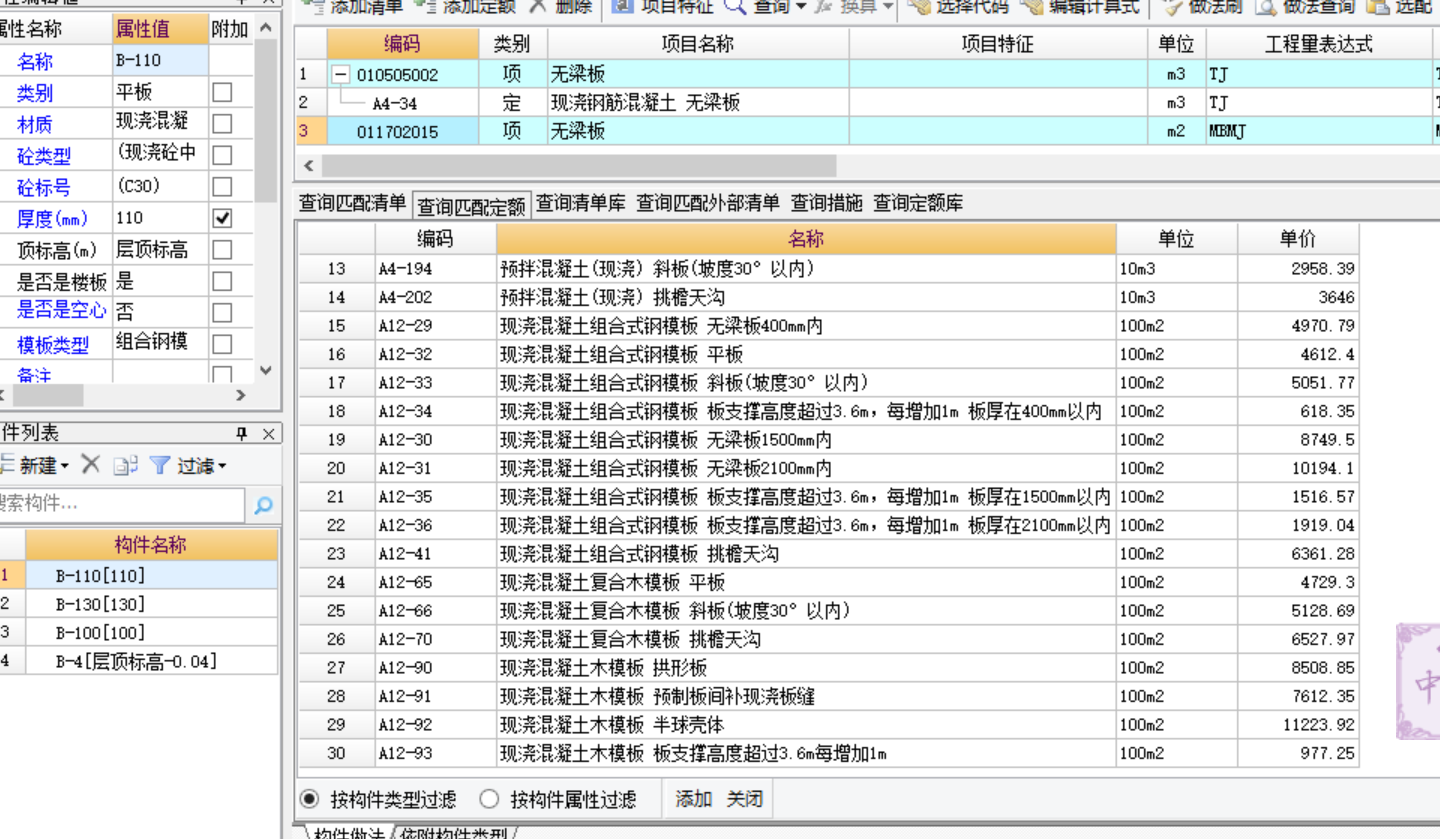Select quota row A12-65 复合木模板 平板

828,582
